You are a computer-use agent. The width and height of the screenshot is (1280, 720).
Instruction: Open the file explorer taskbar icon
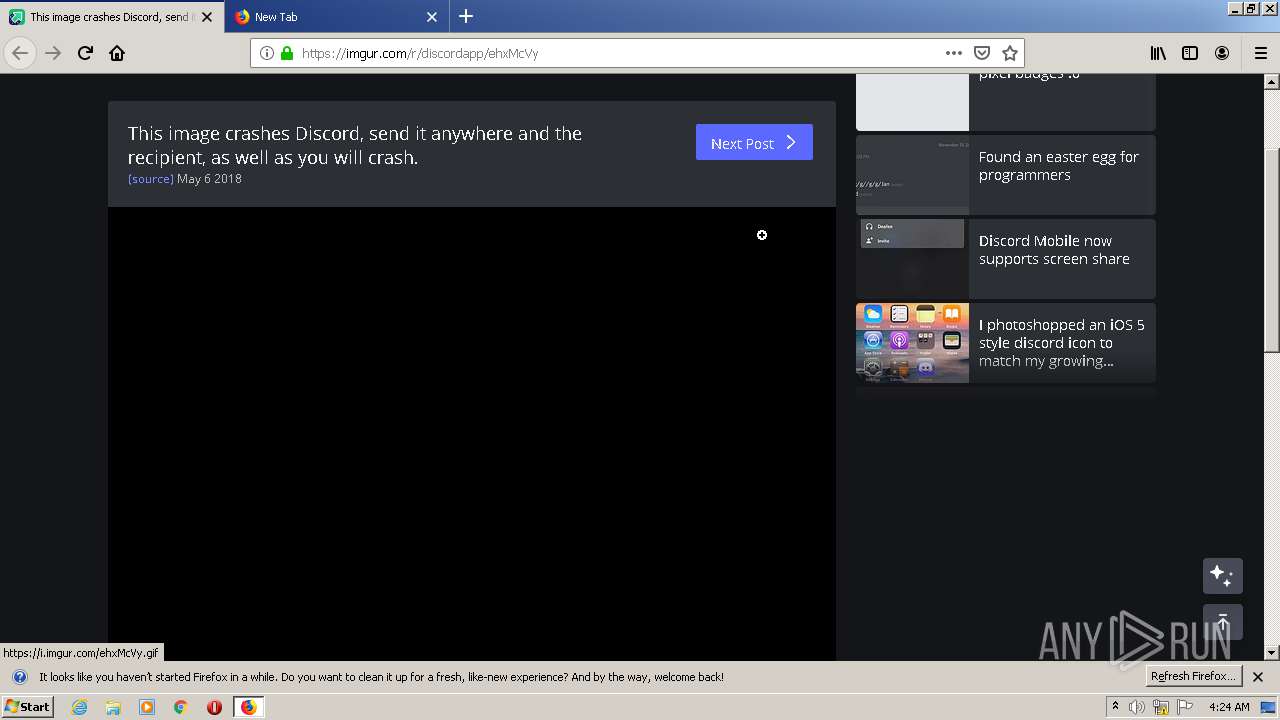[113, 707]
